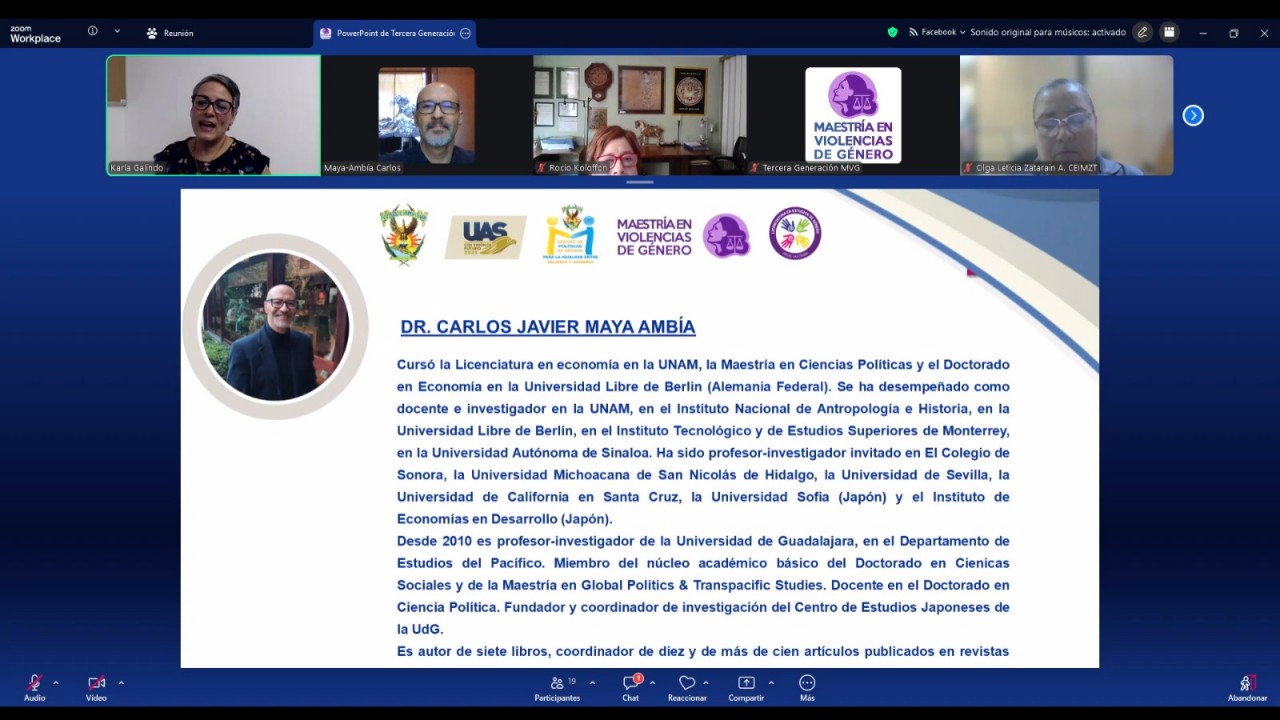Toggle Sonido original para músicos
Screen dimensions: 1280x720
(1049, 32)
